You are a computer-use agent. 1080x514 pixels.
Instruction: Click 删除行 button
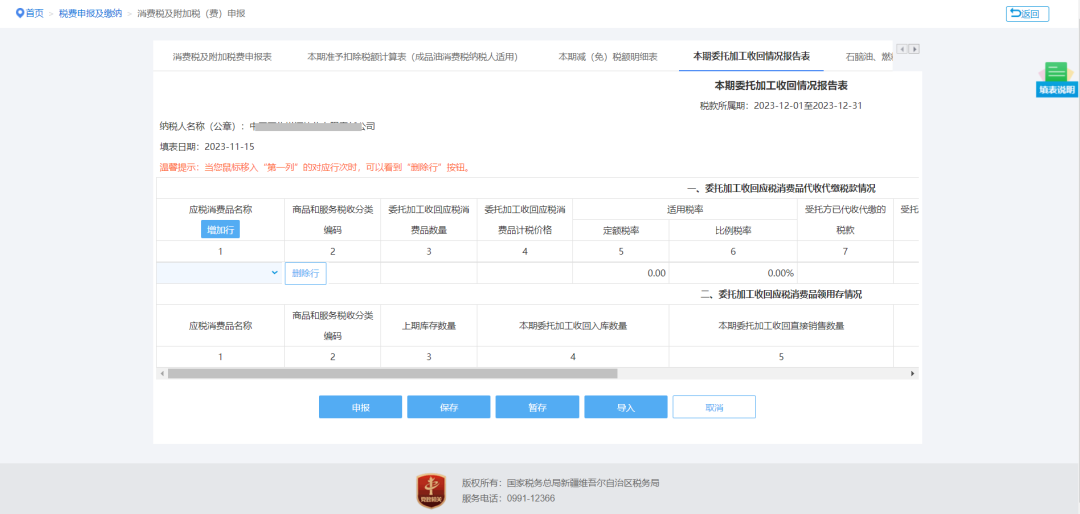click(306, 273)
